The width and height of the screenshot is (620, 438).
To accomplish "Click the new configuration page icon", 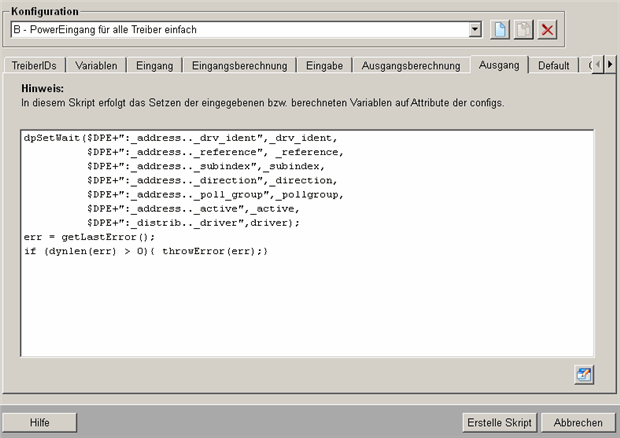I will click(x=502, y=30).
